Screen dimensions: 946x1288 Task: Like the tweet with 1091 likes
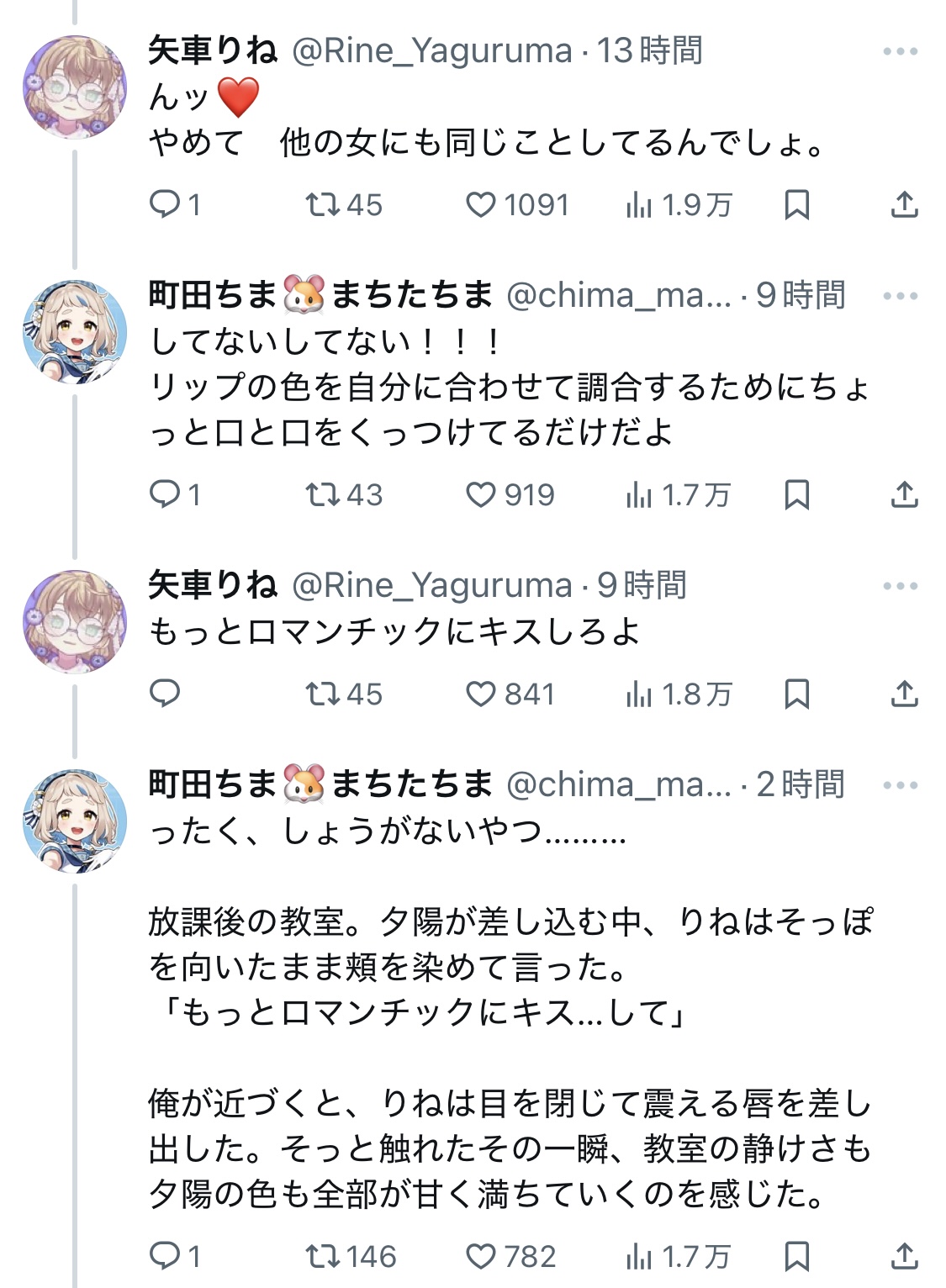[x=481, y=204]
